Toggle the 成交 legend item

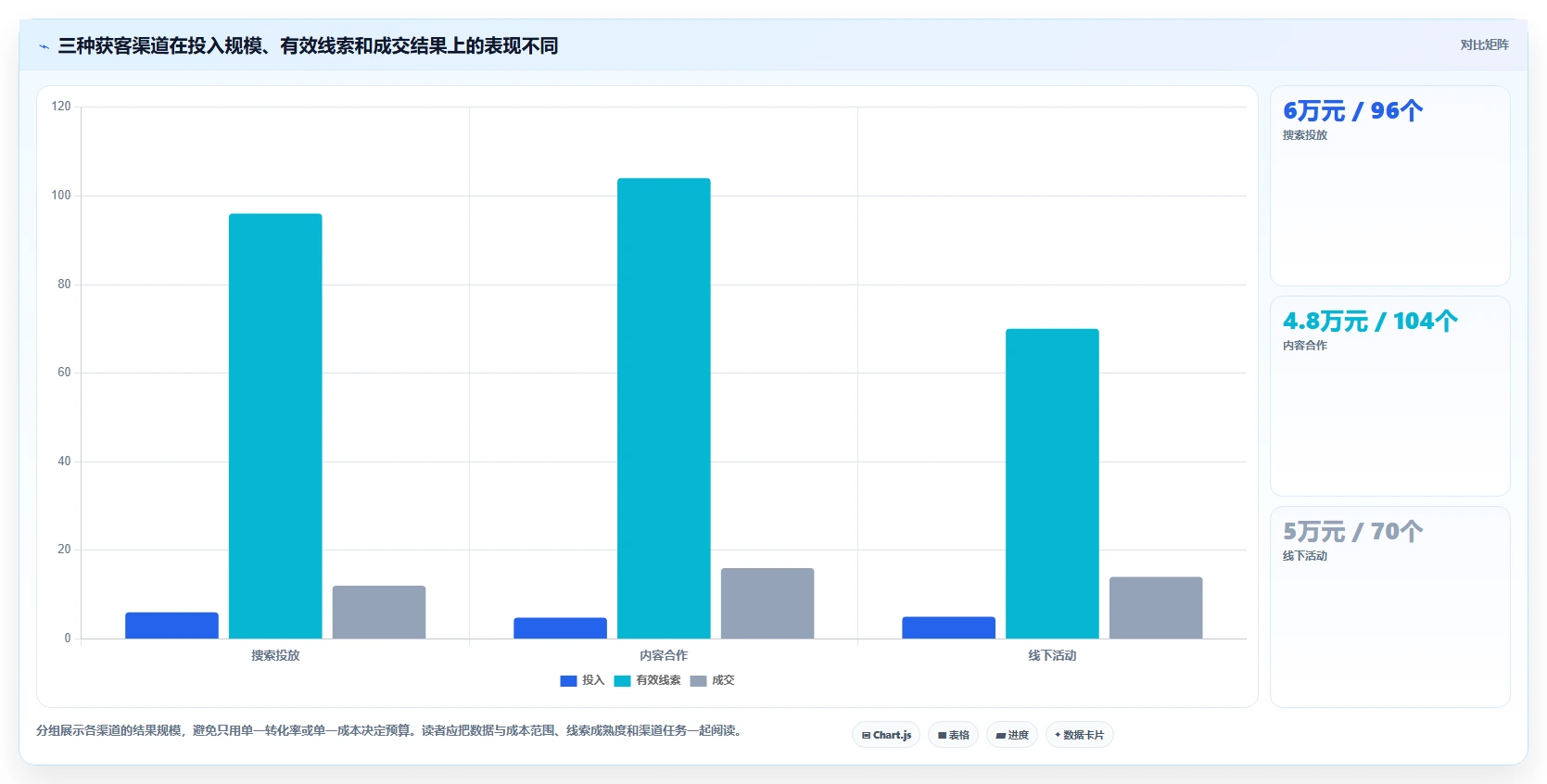(712, 680)
